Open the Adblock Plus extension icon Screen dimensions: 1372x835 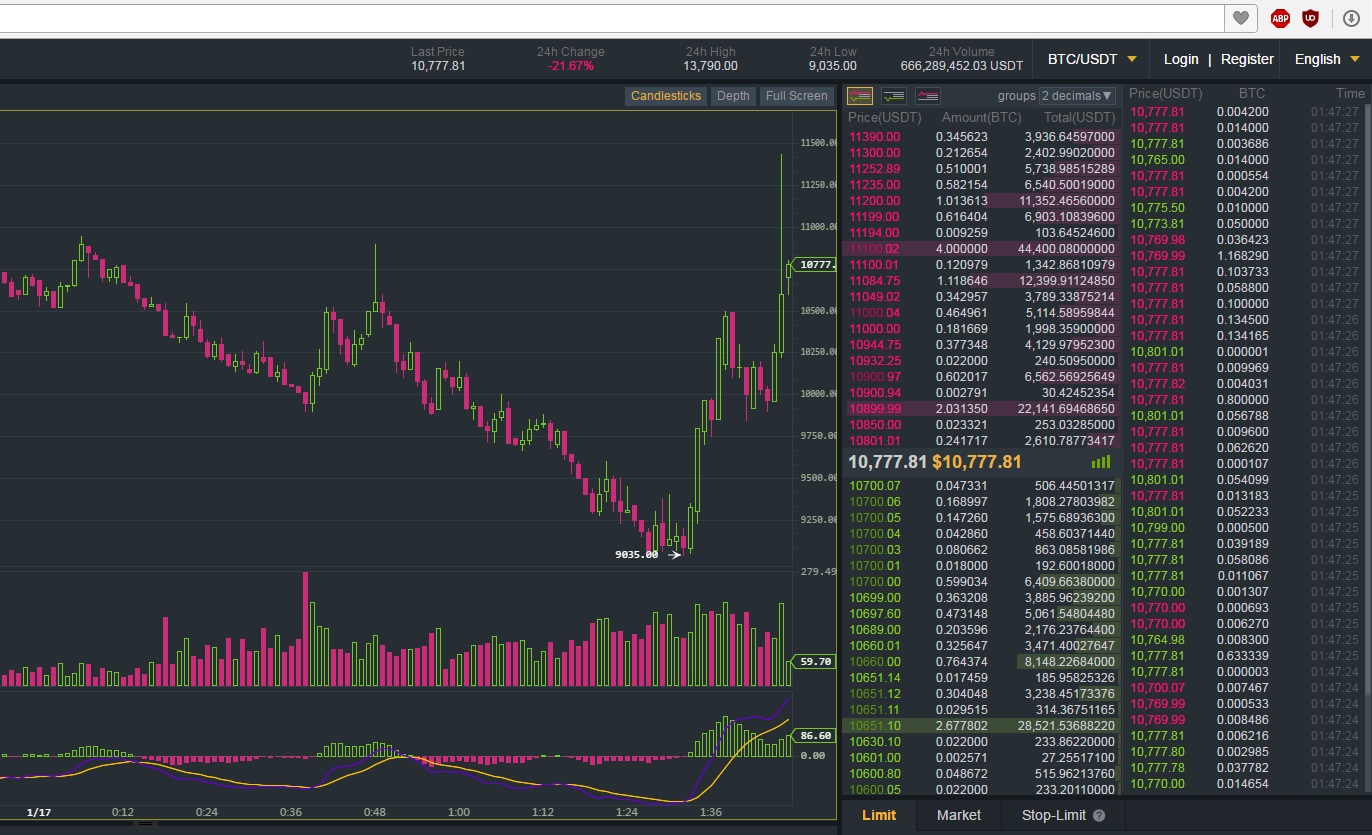point(1280,18)
